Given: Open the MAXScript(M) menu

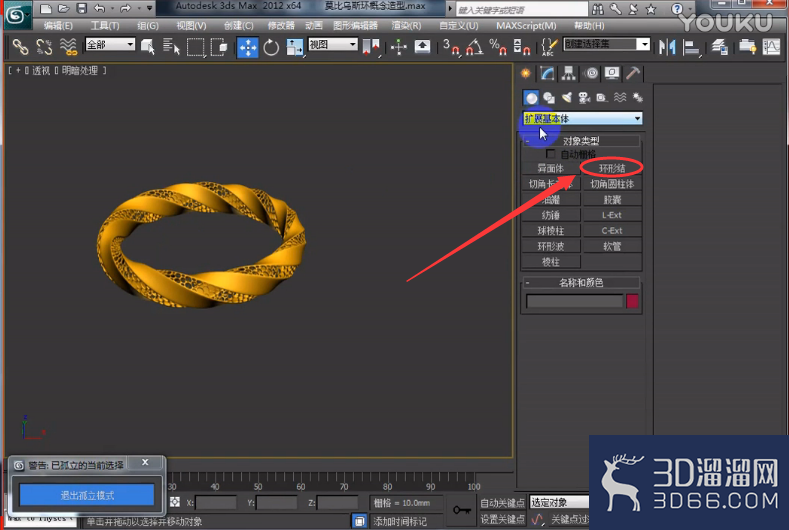Looking at the screenshot, I should pyautogui.click(x=526, y=26).
